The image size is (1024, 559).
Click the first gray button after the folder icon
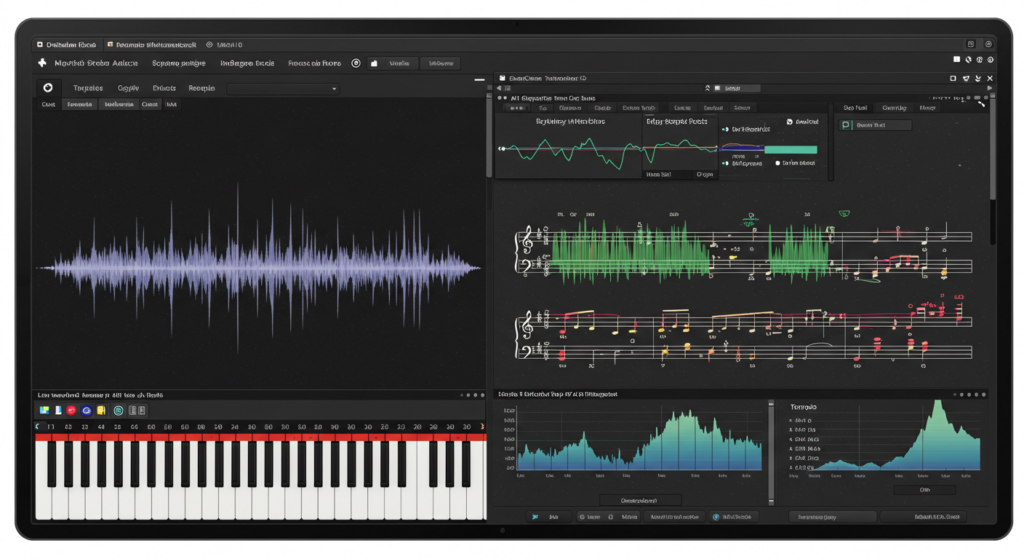(x=399, y=63)
